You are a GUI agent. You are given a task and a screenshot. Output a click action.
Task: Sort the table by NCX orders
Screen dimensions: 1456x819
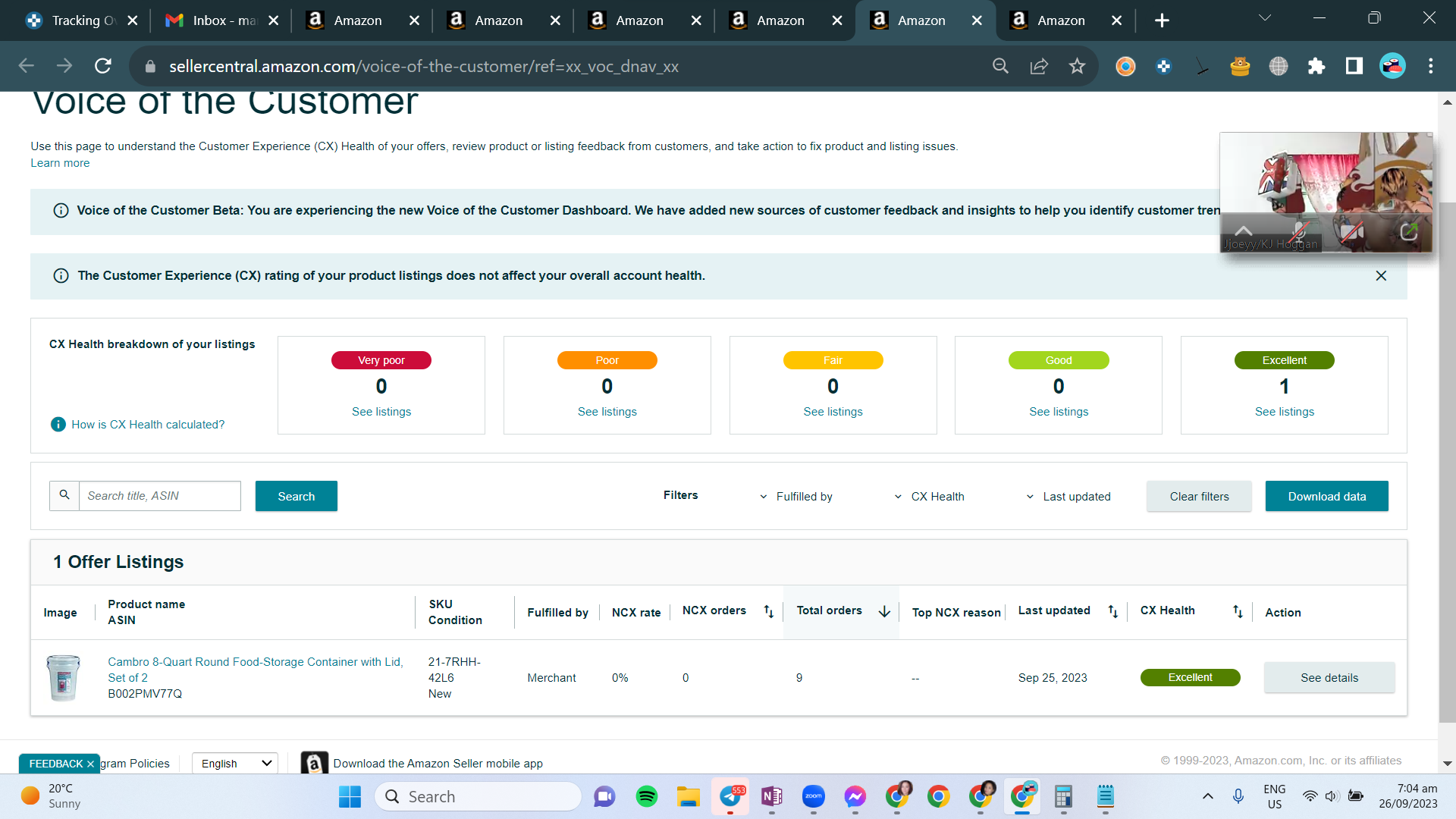(x=768, y=611)
